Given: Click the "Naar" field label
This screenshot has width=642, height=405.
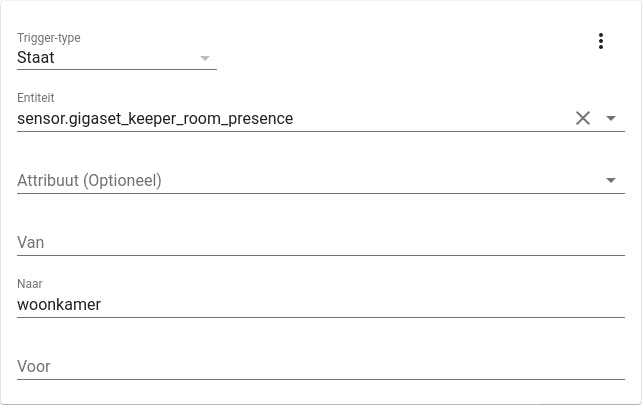Looking at the screenshot, I should pos(30,284).
